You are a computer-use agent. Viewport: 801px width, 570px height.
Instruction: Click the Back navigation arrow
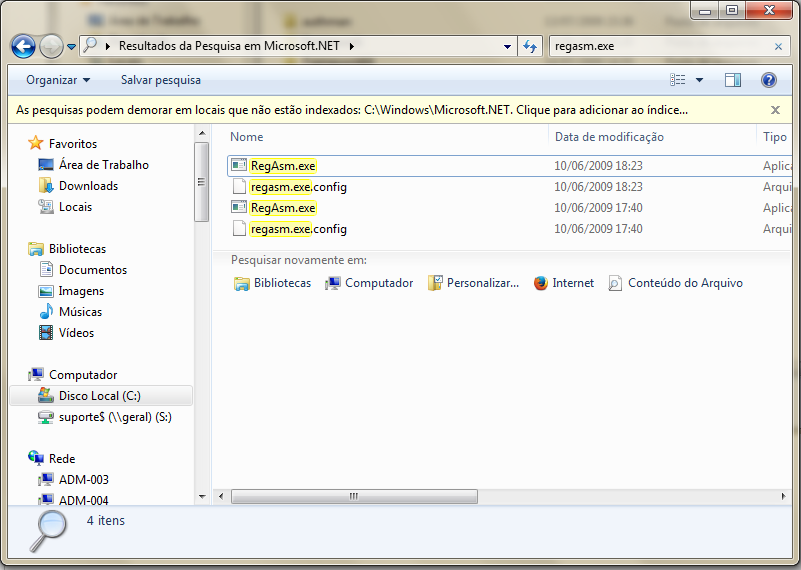[x=23, y=46]
